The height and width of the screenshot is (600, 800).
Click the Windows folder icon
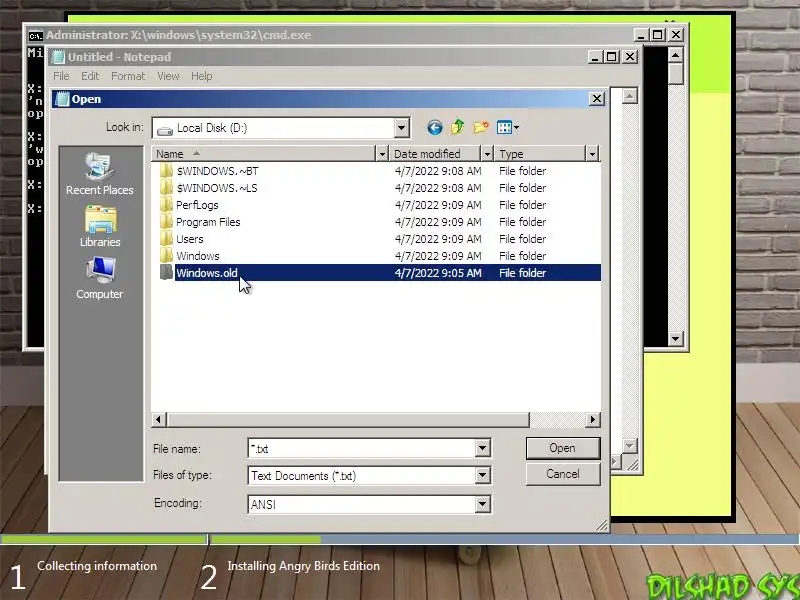(x=166, y=256)
